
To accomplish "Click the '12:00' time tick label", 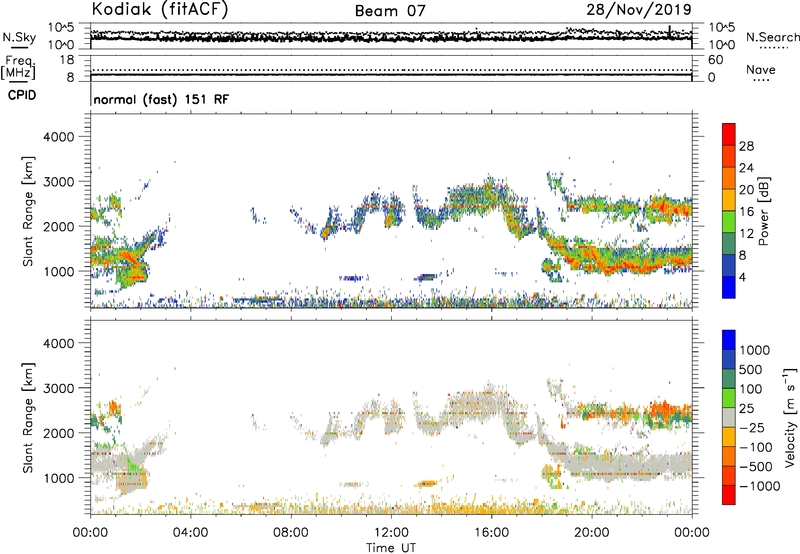I will (x=391, y=533).
